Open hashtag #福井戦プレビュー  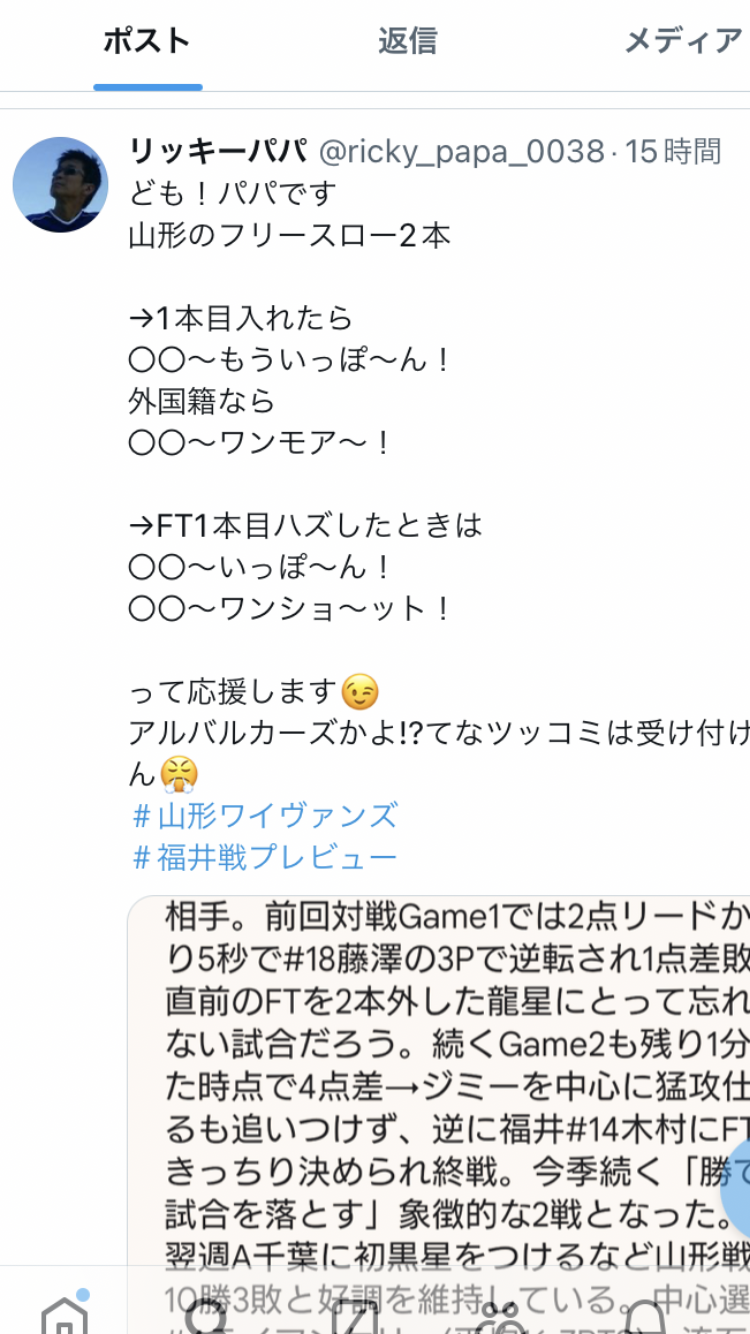pos(265,857)
